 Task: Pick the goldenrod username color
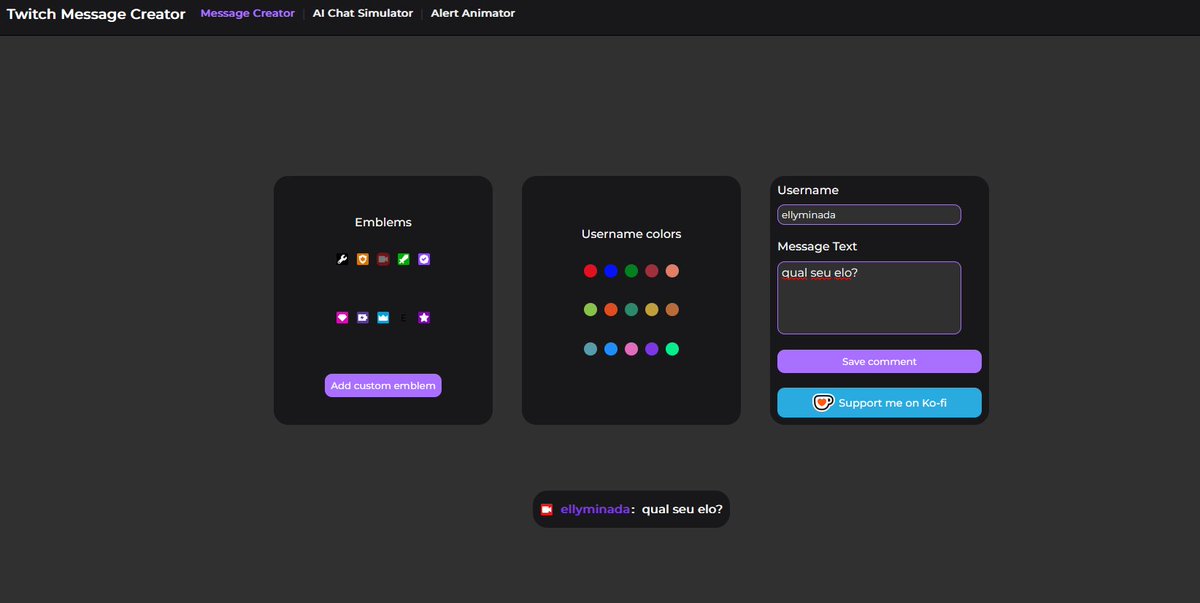652,310
